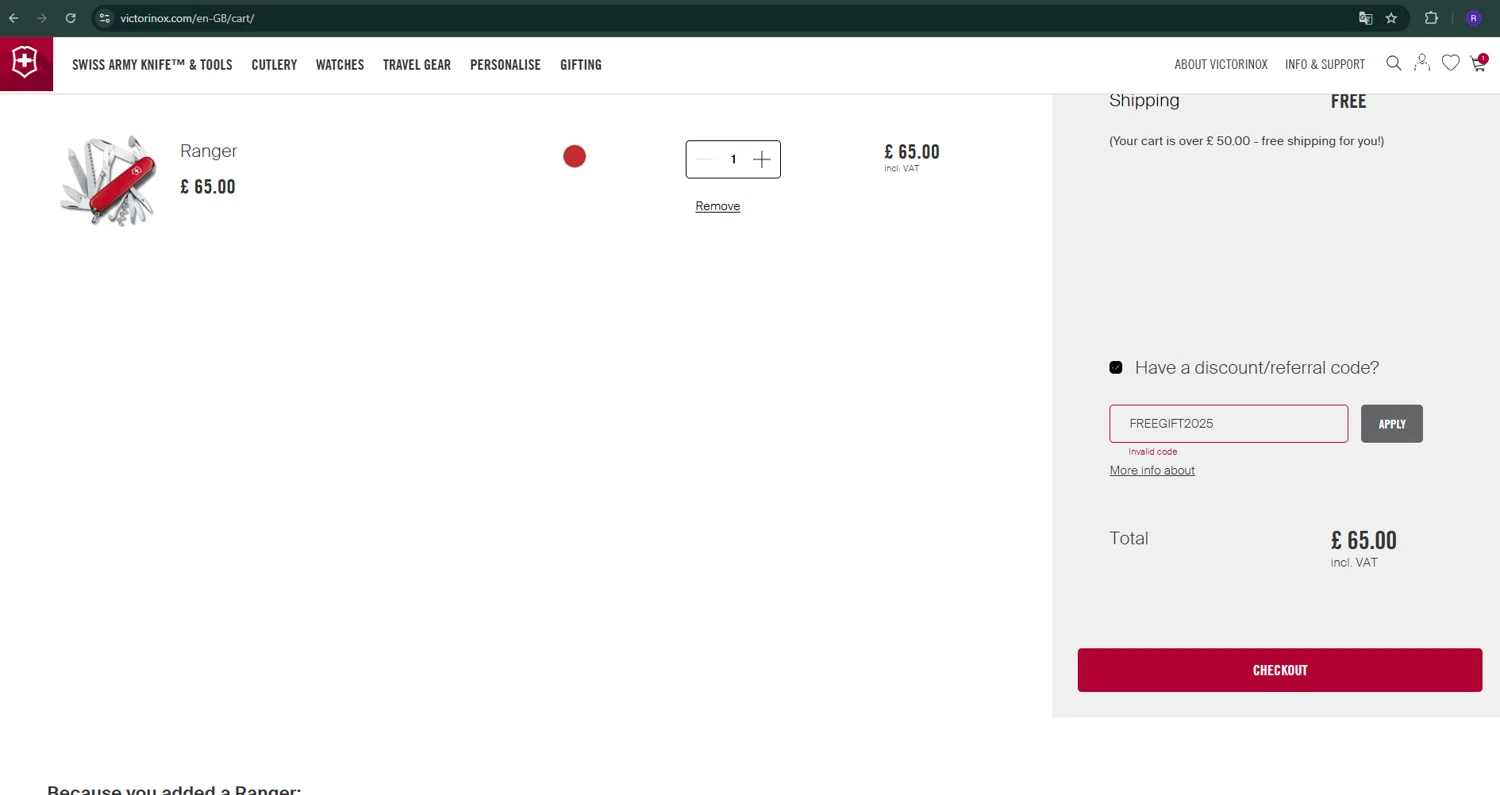Click the Ranger quantity value field
The width and height of the screenshot is (1500, 795).
point(733,159)
